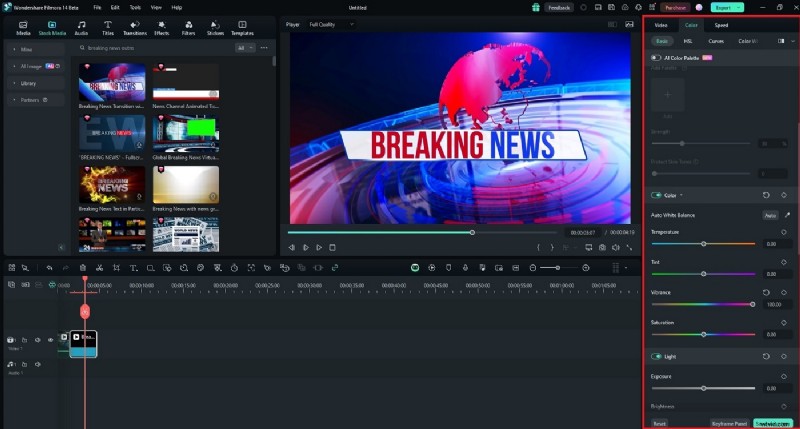Switch to the Speed tab
800x429 pixels.
point(721,25)
